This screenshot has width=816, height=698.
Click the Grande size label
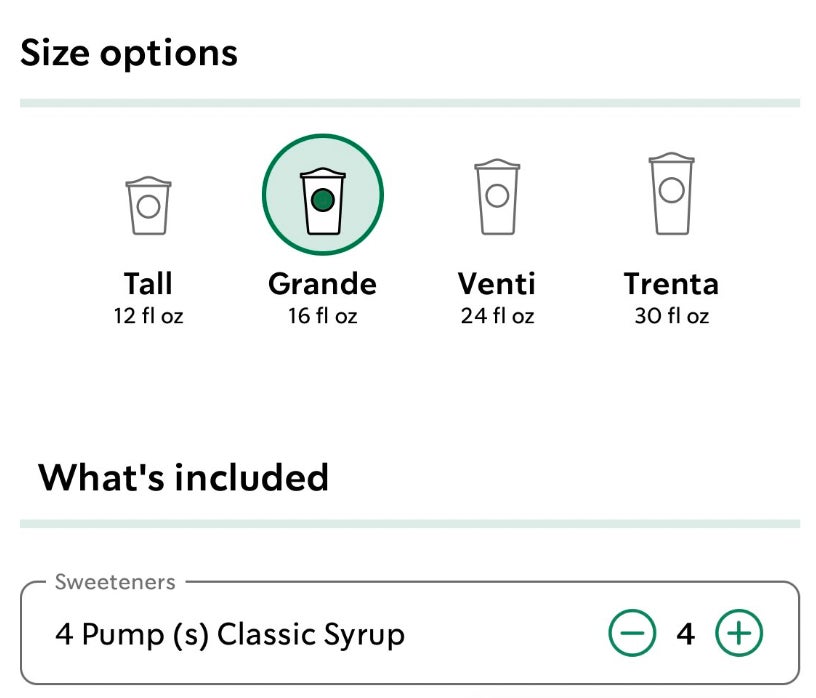(322, 284)
